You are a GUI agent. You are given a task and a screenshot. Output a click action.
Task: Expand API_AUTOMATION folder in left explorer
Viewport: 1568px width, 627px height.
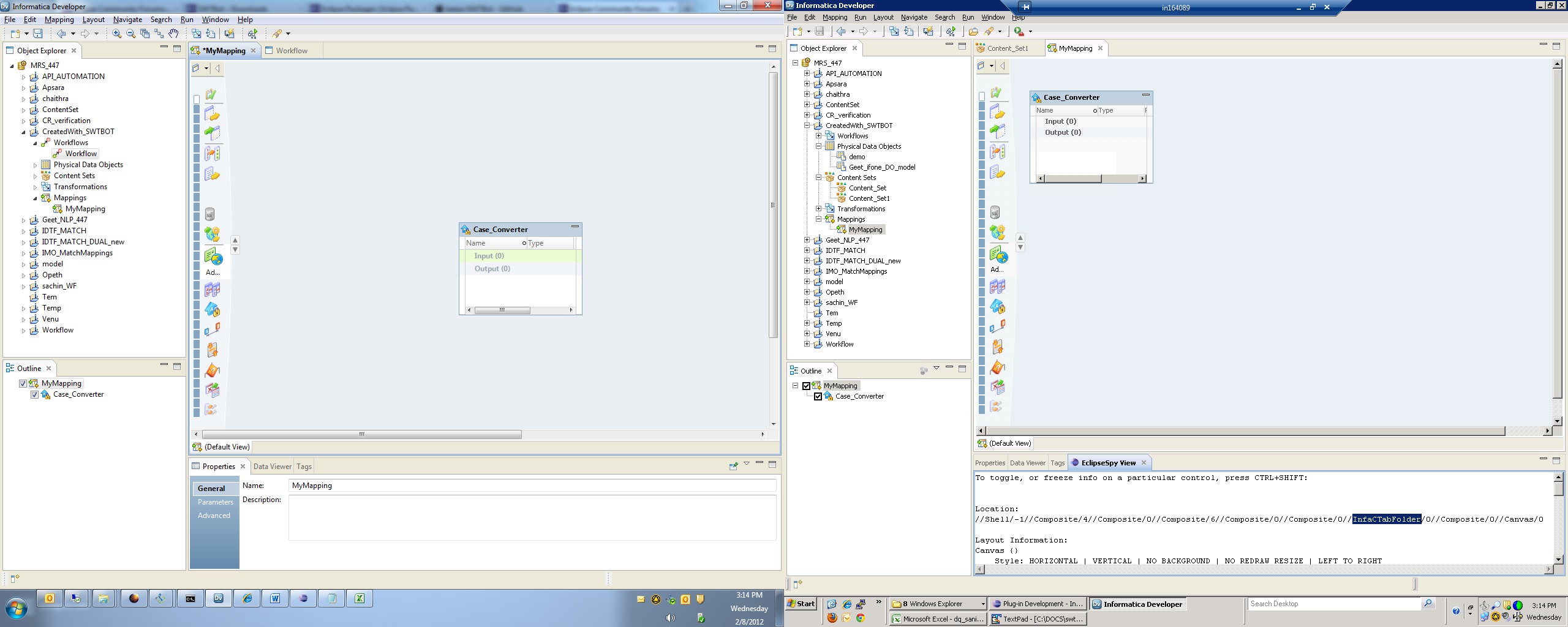tap(24, 77)
